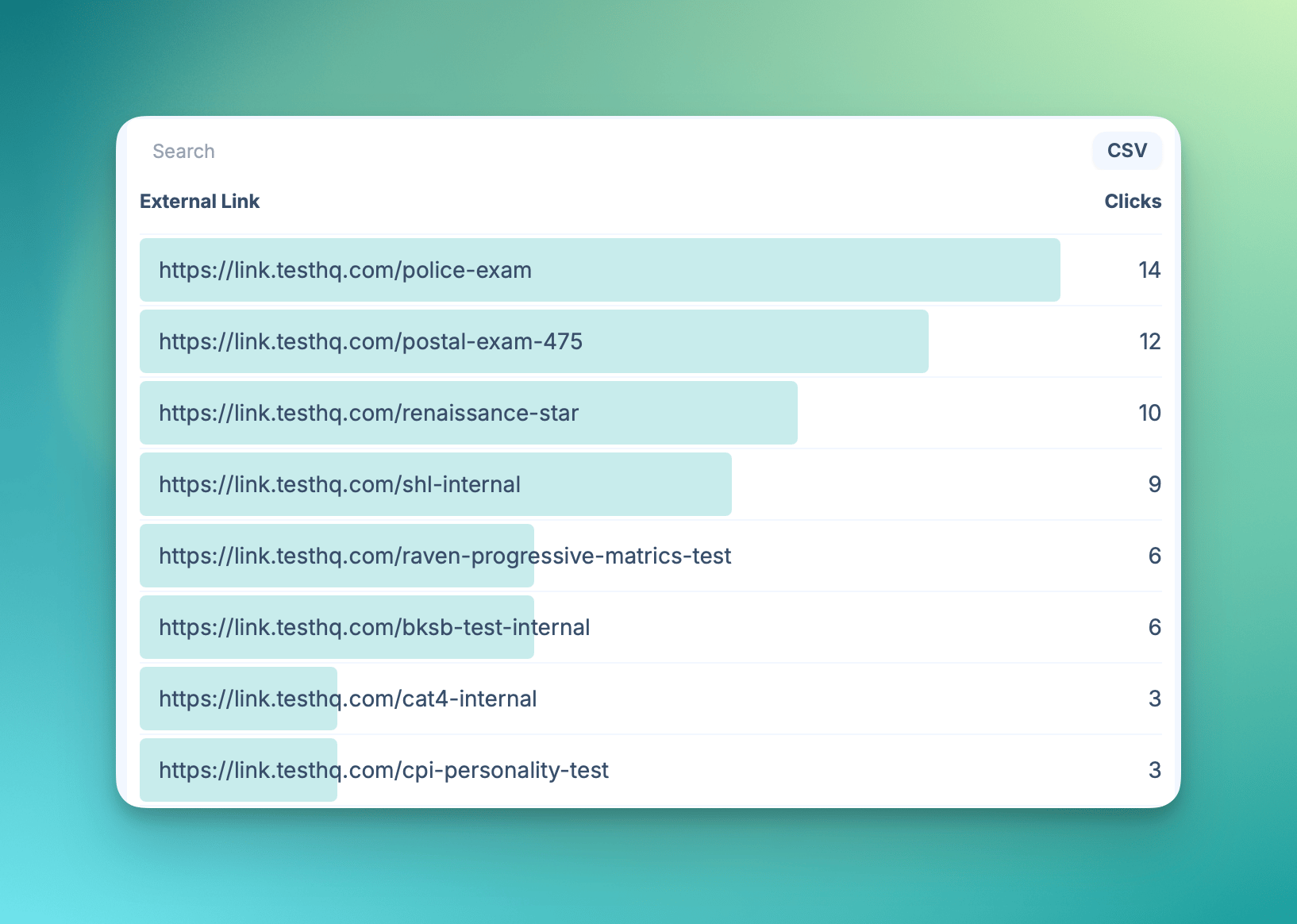The image size is (1297, 924).
Task: Sort by the External Link column header
Action: tap(199, 201)
